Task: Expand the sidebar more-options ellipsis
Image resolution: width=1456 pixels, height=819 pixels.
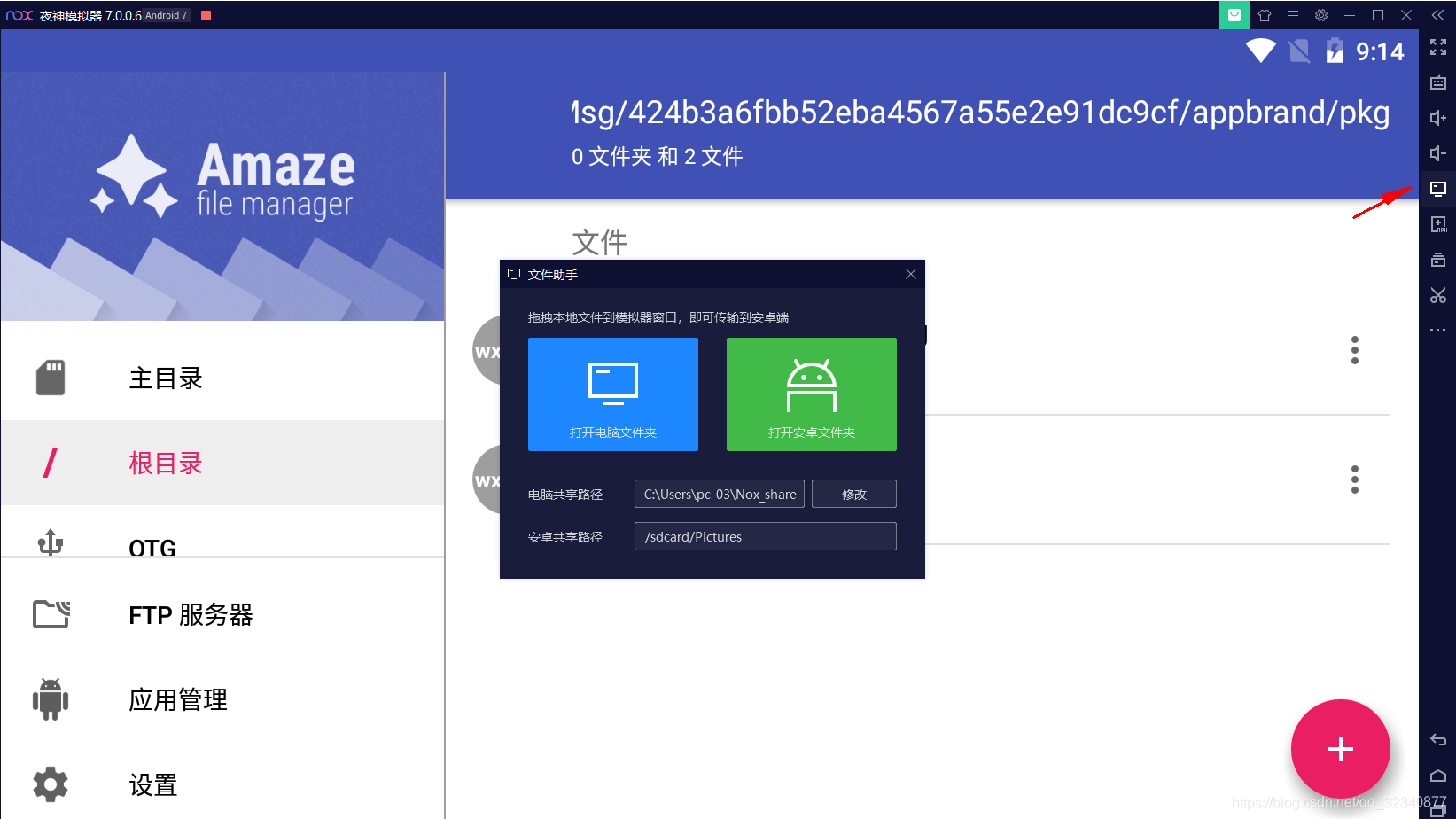Action: (x=1438, y=330)
